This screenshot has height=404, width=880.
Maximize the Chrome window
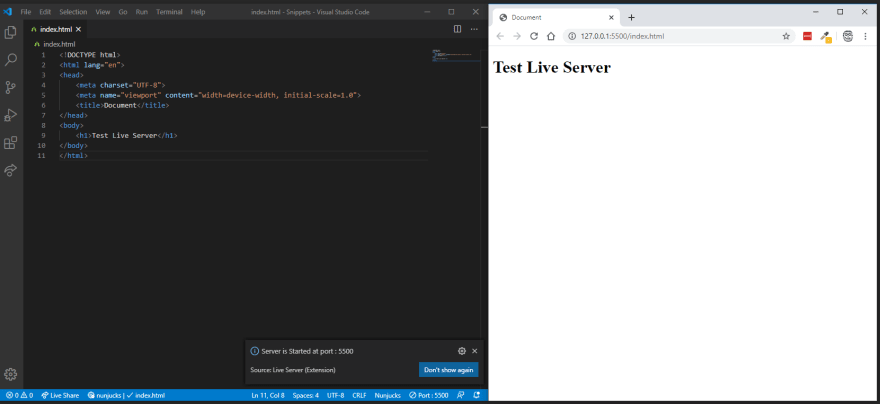click(840, 12)
